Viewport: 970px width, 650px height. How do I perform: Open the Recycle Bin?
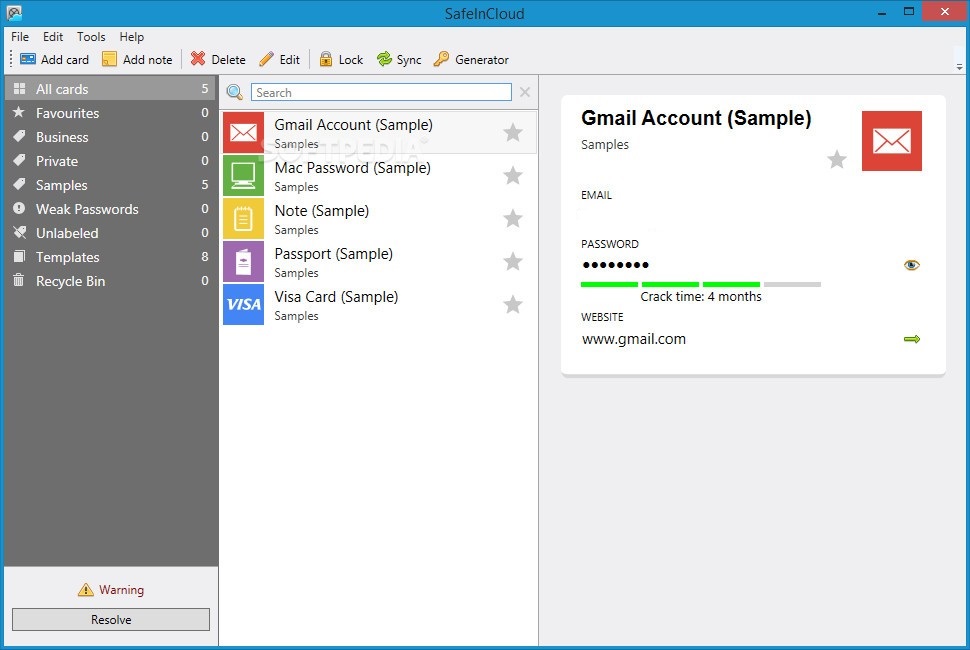pyautogui.click(x=111, y=281)
